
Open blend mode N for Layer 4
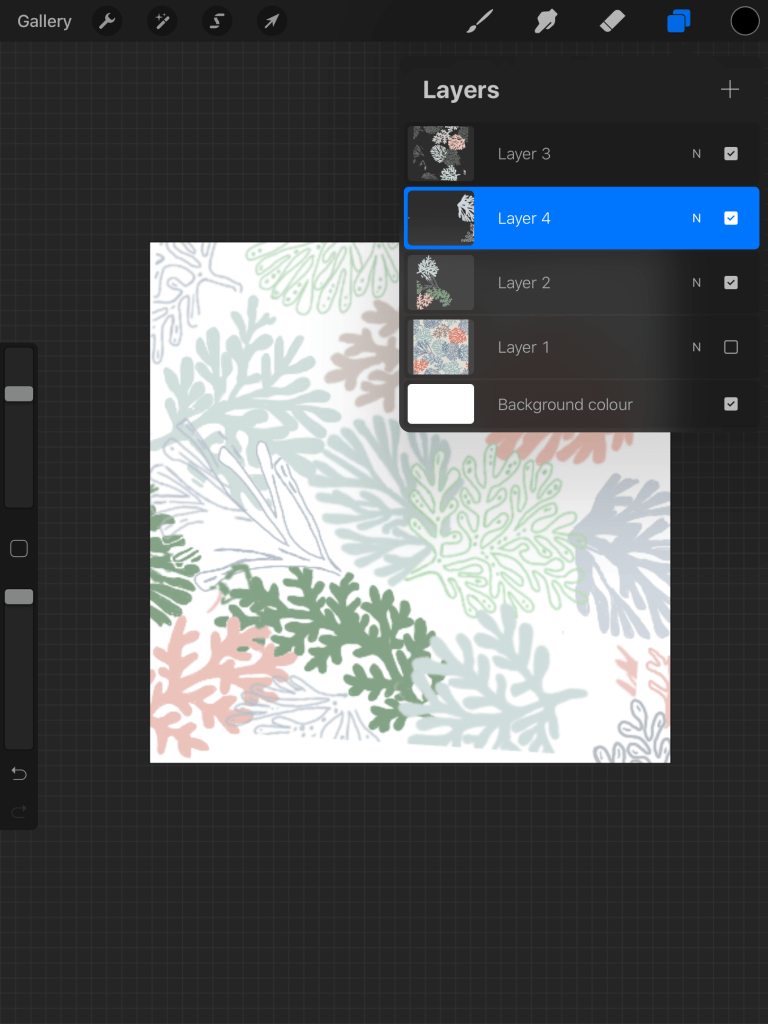(697, 218)
